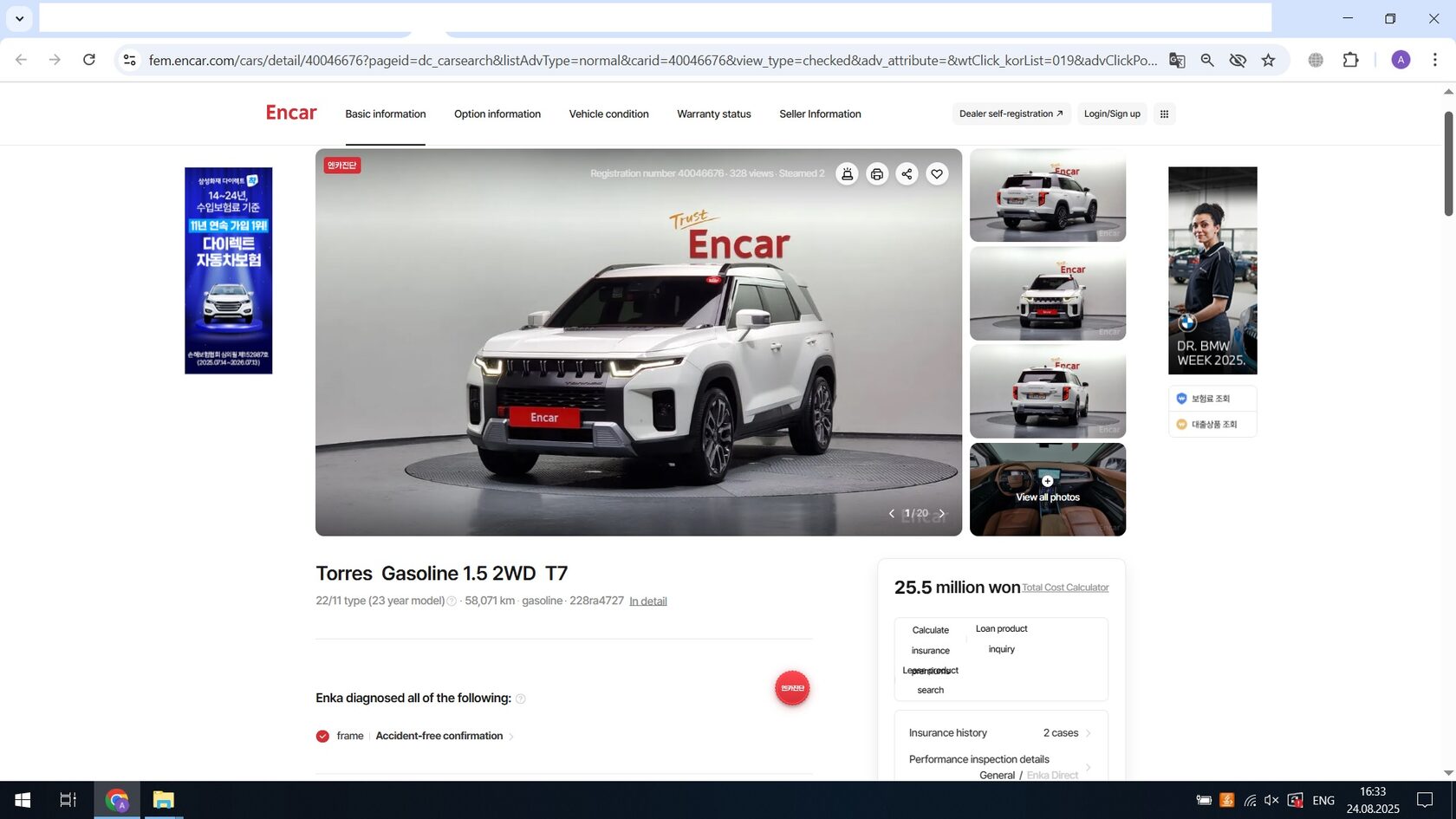Click the Login/Sign up button
1456x819 pixels.
(1112, 114)
